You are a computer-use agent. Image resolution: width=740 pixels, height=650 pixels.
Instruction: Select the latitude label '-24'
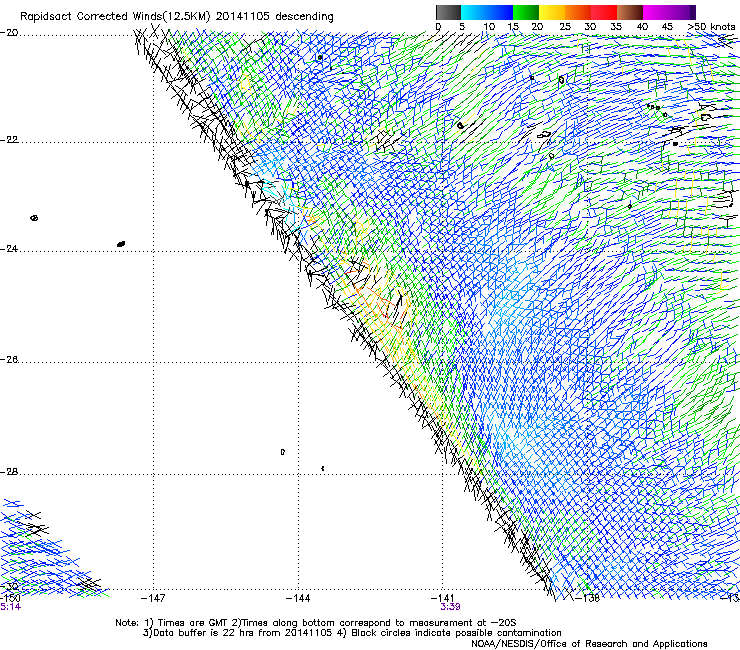pyautogui.click(x=9, y=248)
